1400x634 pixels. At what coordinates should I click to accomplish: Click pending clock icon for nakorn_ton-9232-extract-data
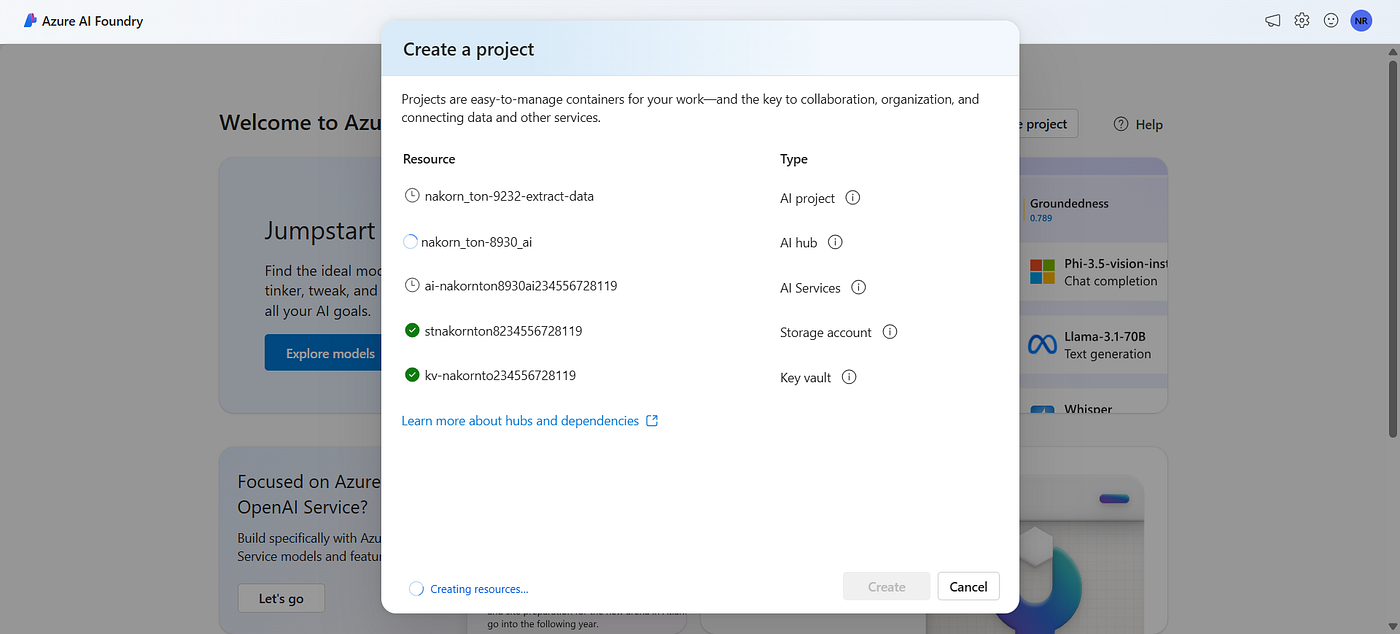coord(412,195)
